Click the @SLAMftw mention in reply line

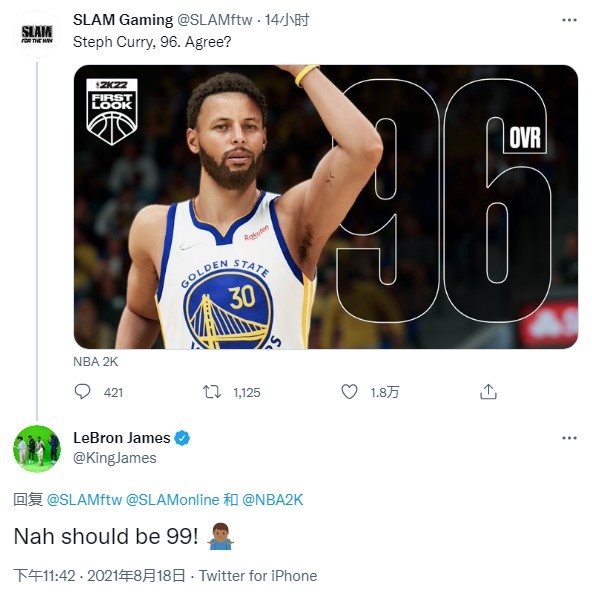(x=84, y=500)
